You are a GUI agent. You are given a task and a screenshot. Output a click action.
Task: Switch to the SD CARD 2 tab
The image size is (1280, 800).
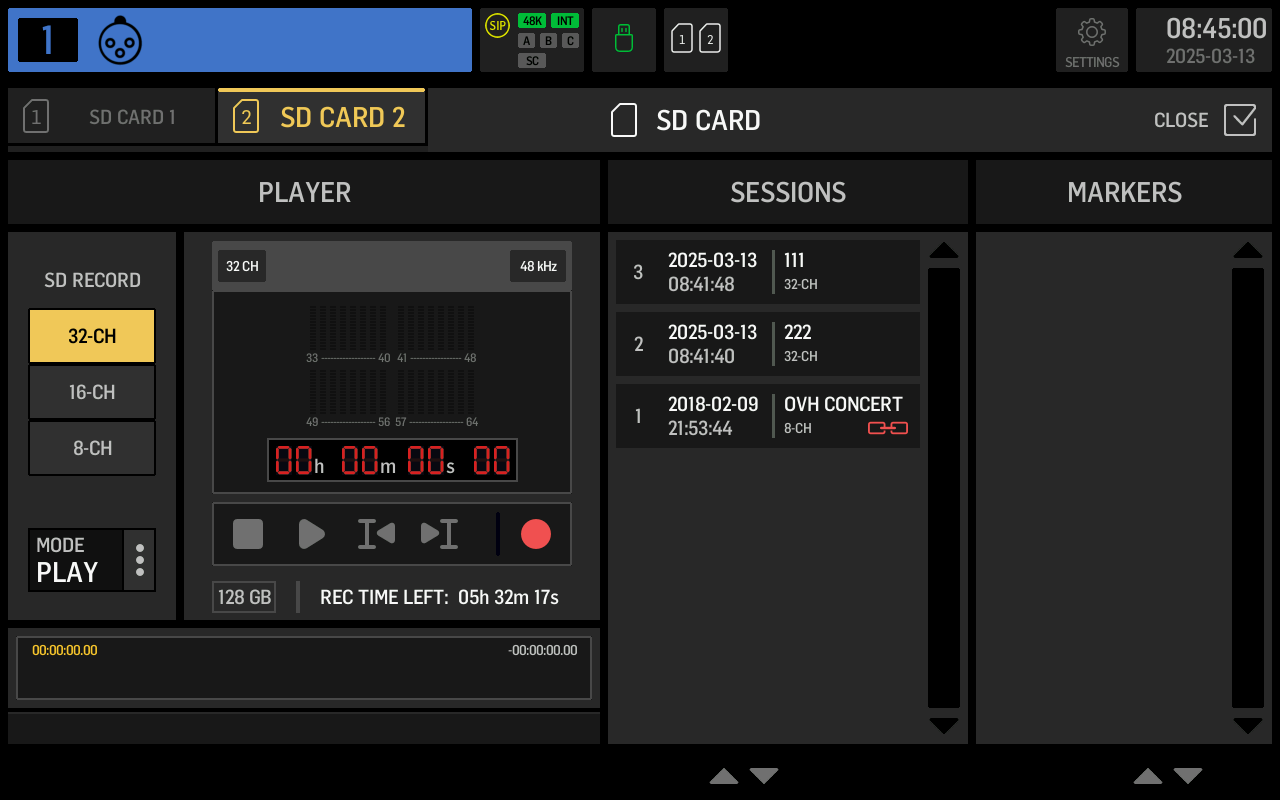tap(321, 117)
